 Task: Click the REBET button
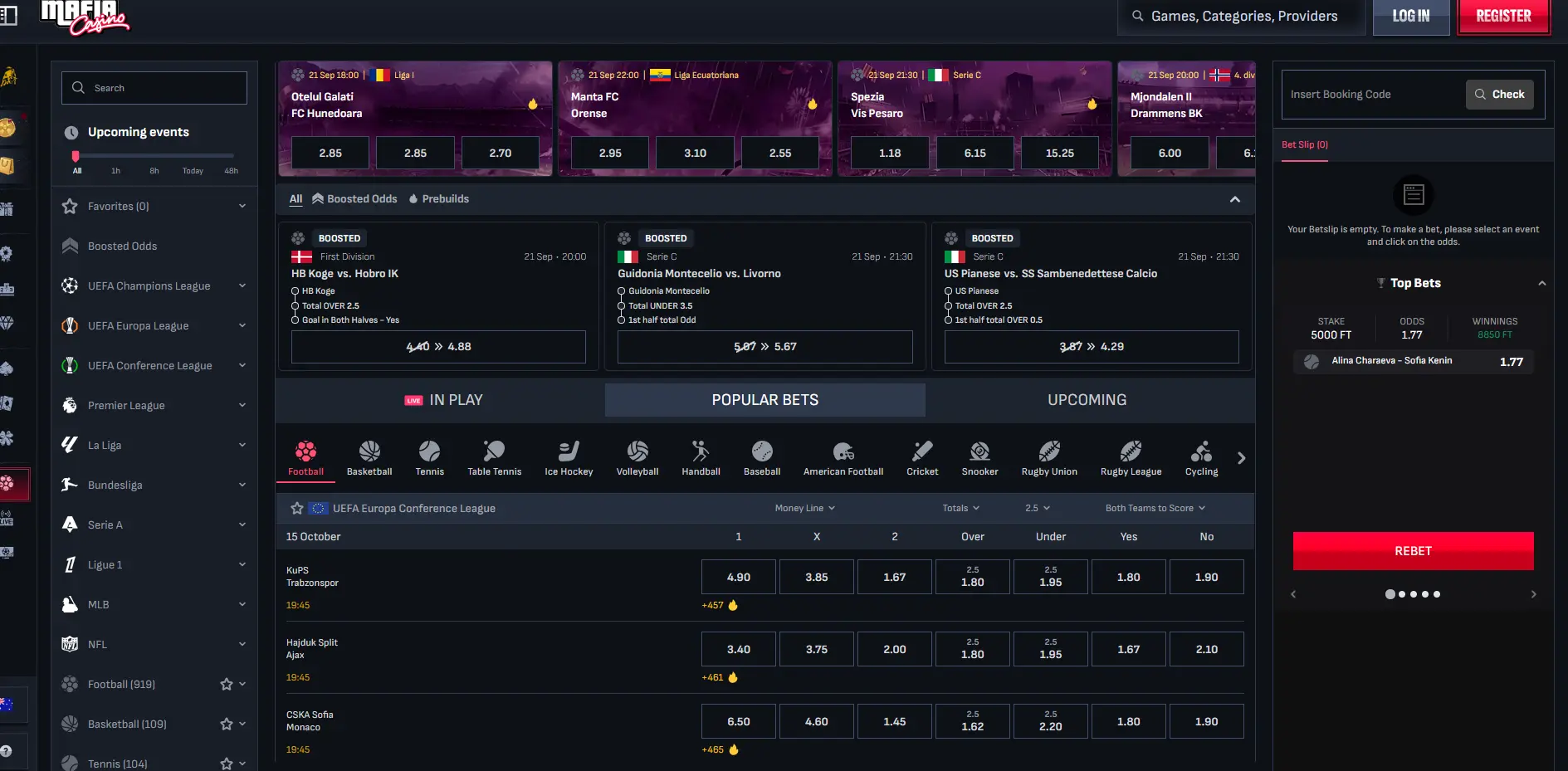click(x=1413, y=551)
